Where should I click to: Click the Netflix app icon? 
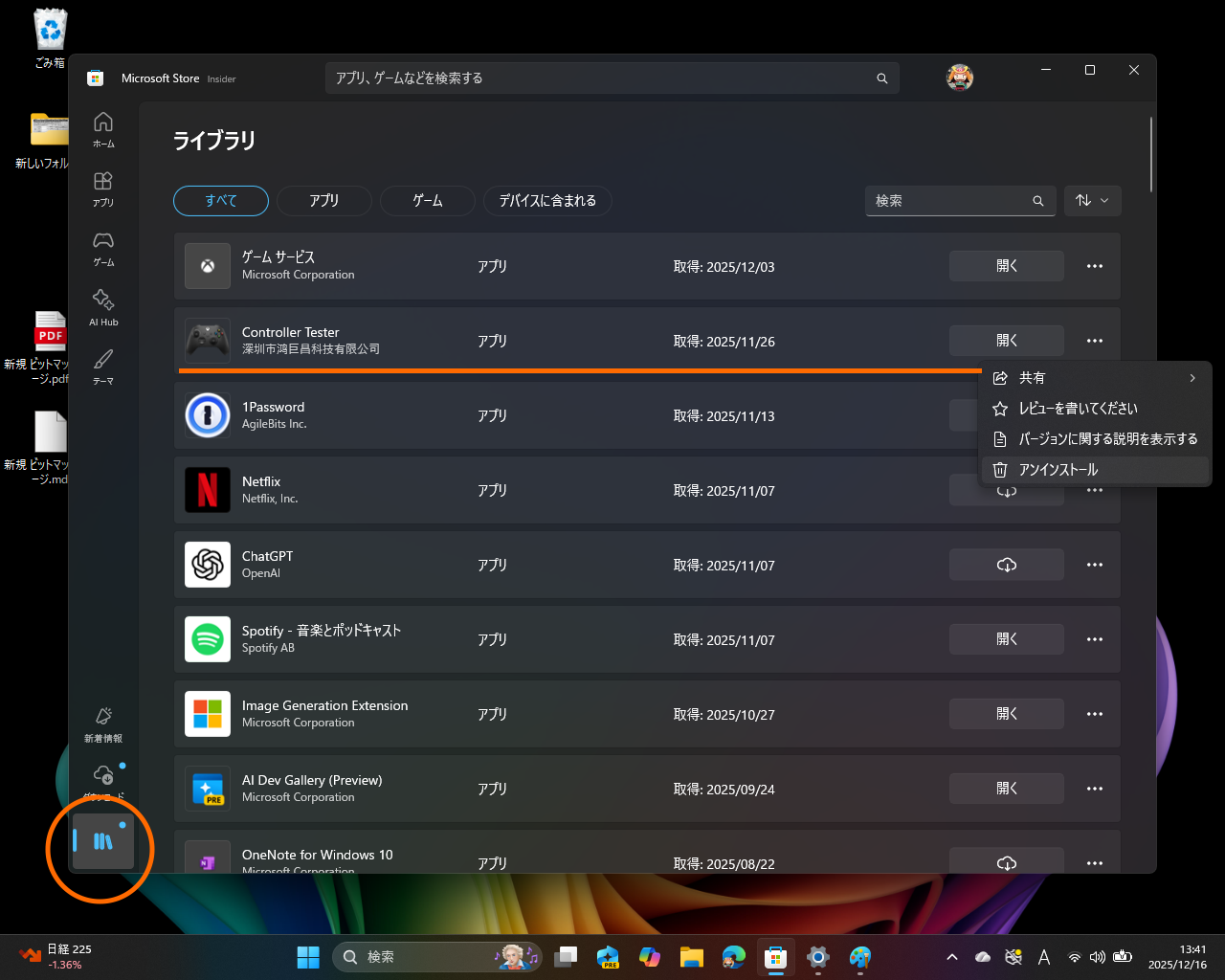click(208, 490)
